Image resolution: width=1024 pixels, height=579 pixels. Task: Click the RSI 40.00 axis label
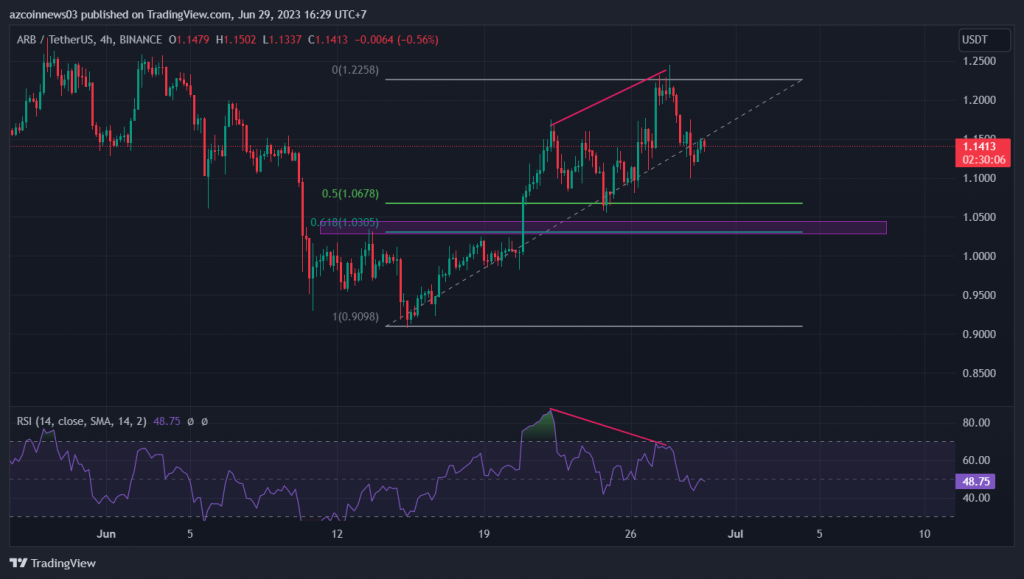coord(976,498)
